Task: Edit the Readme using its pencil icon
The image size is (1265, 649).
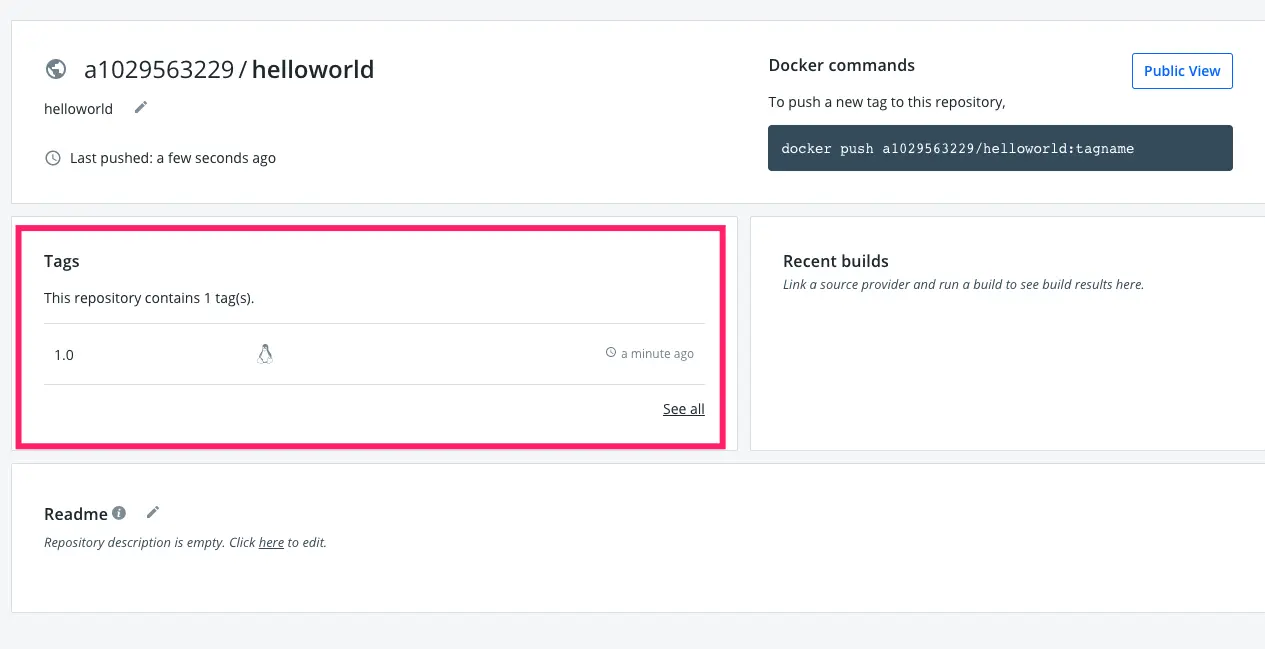Action: 153,512
